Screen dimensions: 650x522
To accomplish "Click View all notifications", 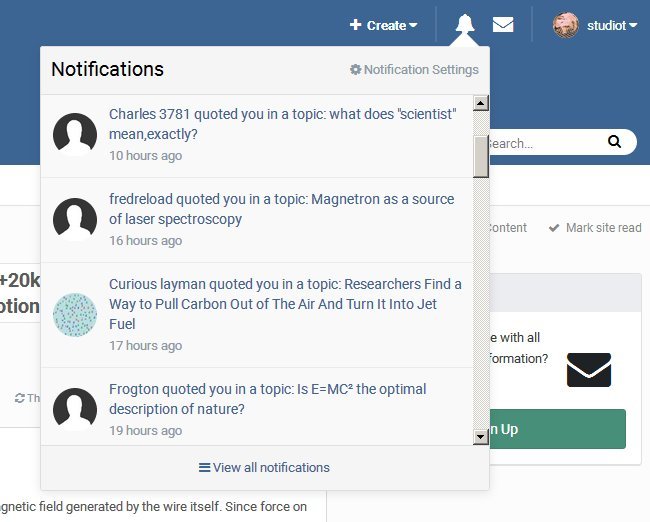I will click(x=264, y=468).
